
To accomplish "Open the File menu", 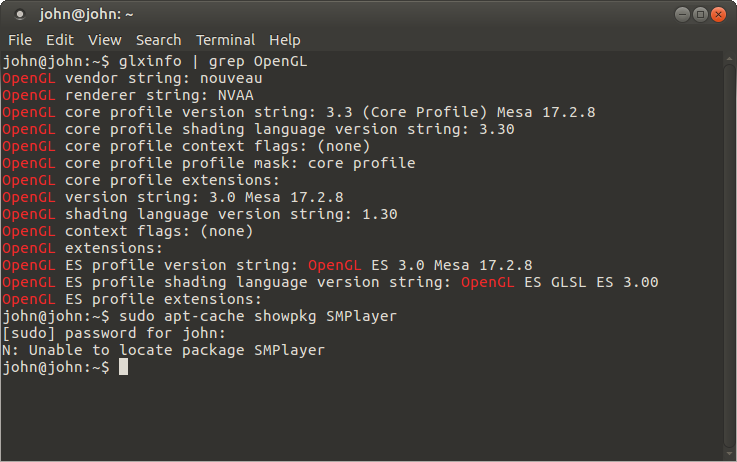I will coord(20,40).
